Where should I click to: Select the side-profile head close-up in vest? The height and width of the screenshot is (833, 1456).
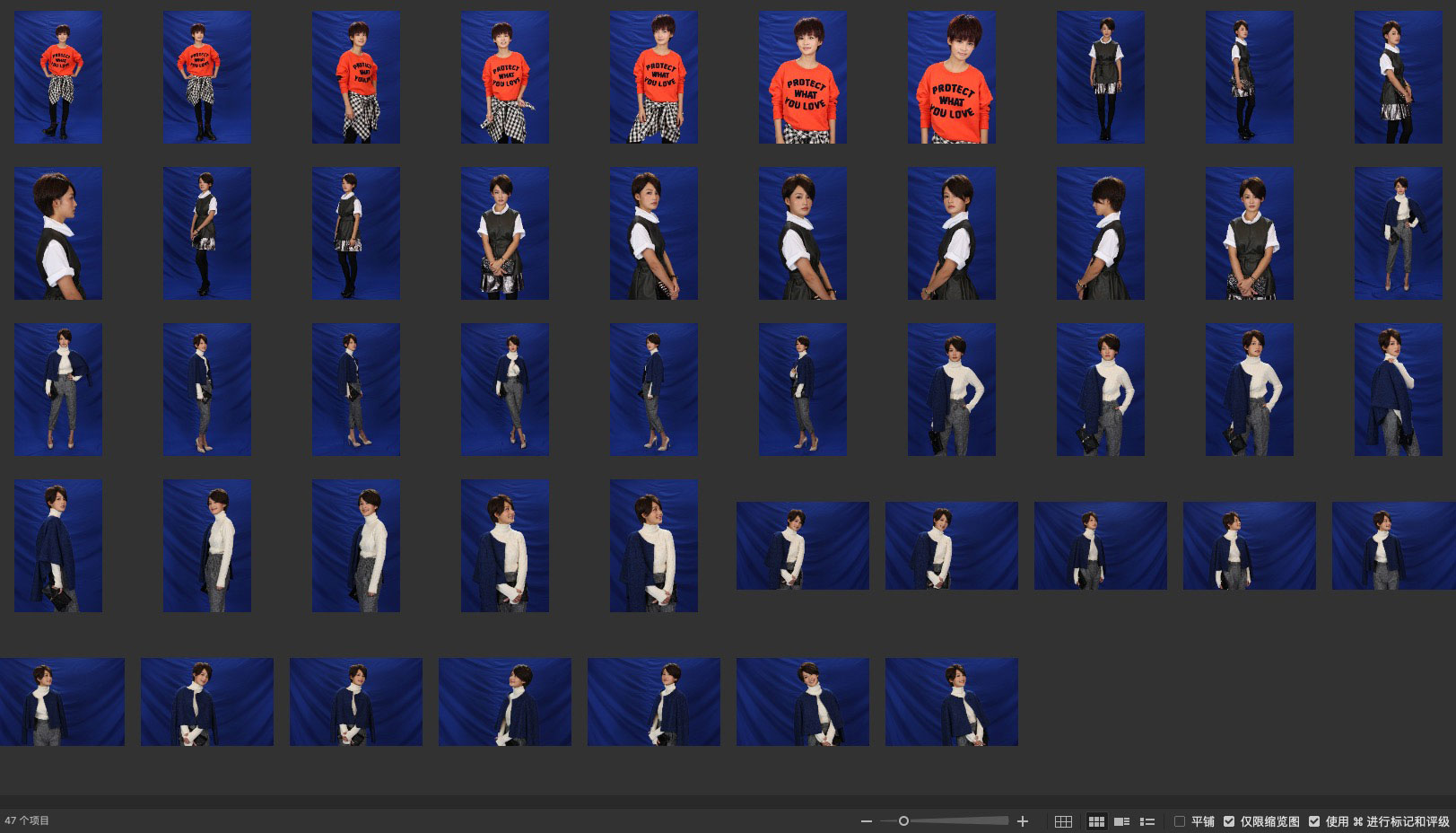pyautogui.click(x=58, y=233)
